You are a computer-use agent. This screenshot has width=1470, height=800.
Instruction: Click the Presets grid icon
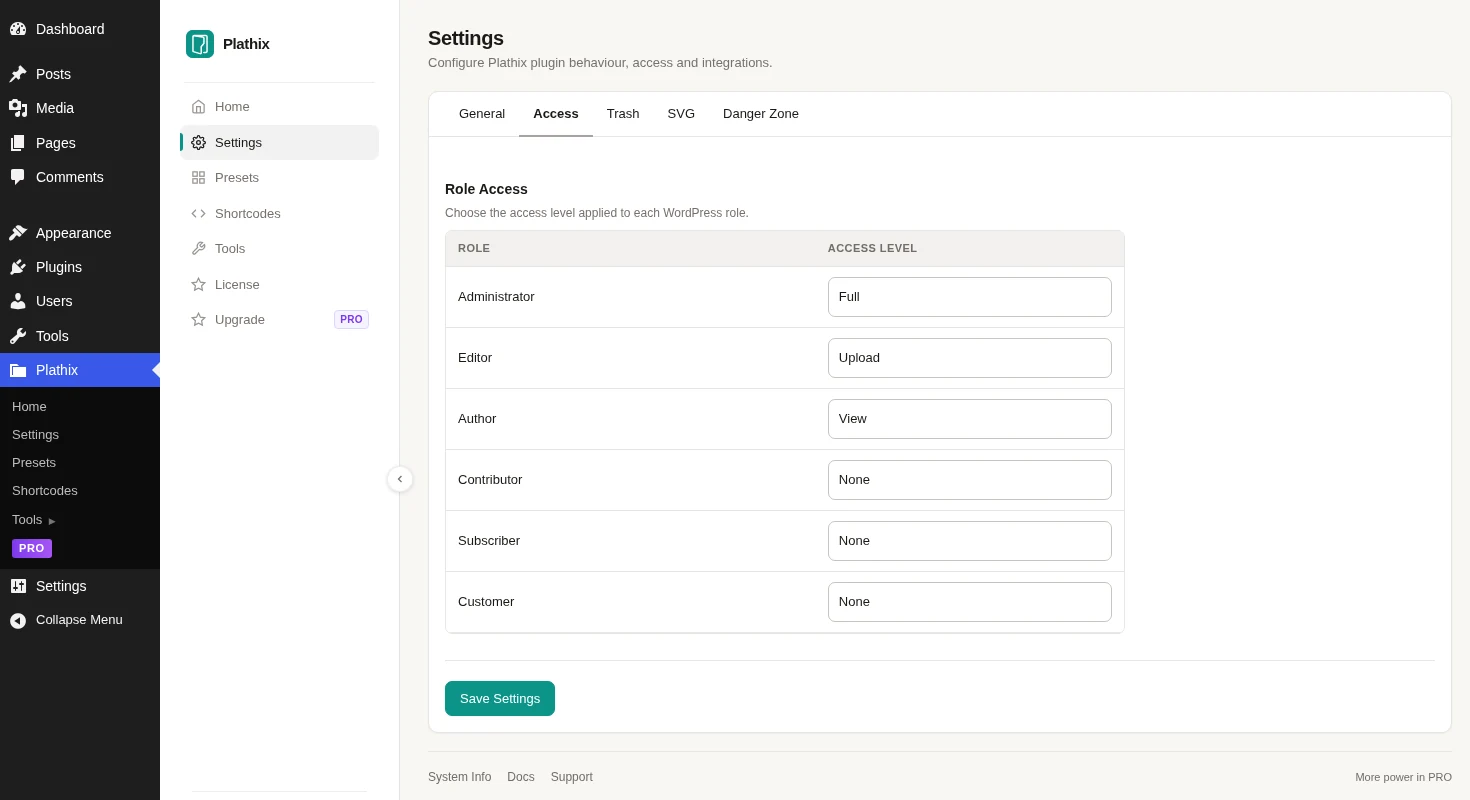[x=198, y=178]
